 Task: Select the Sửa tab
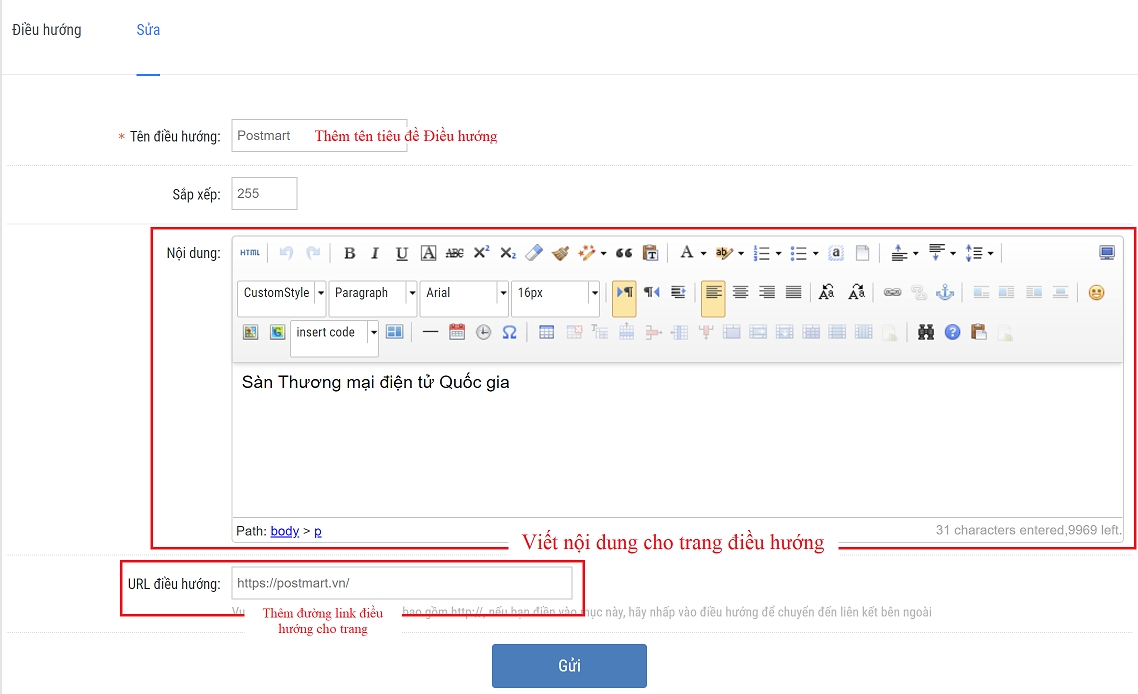click(148, 30)
